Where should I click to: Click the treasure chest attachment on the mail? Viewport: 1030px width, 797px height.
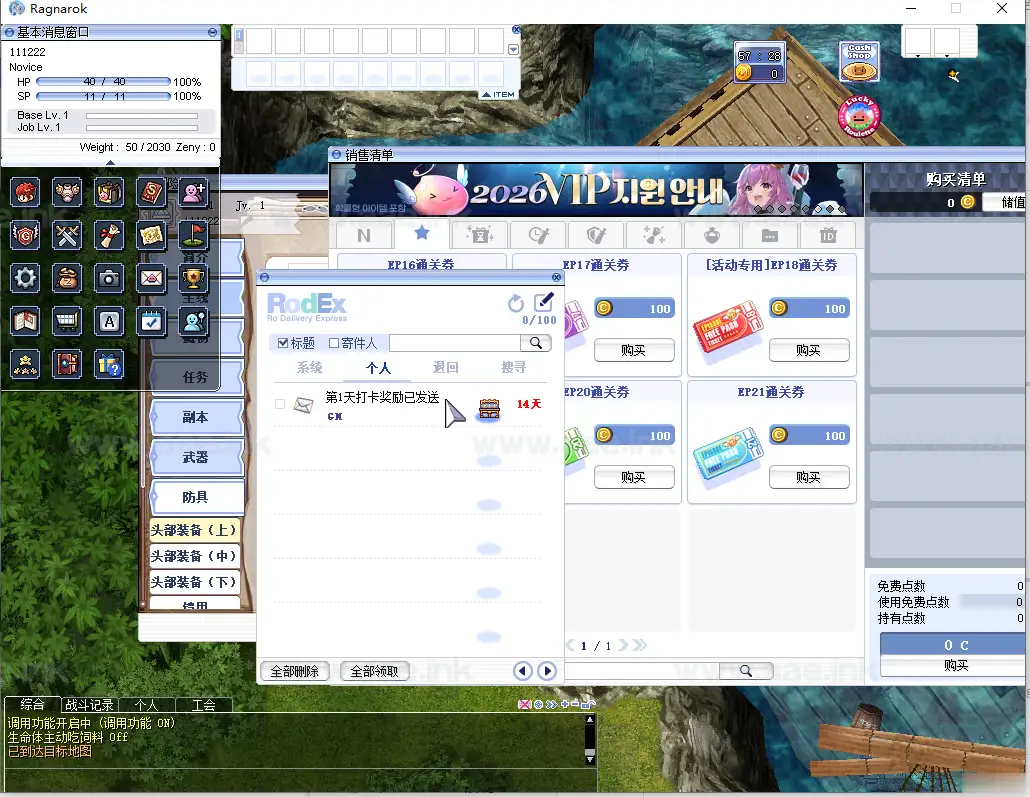coord(489,409)
